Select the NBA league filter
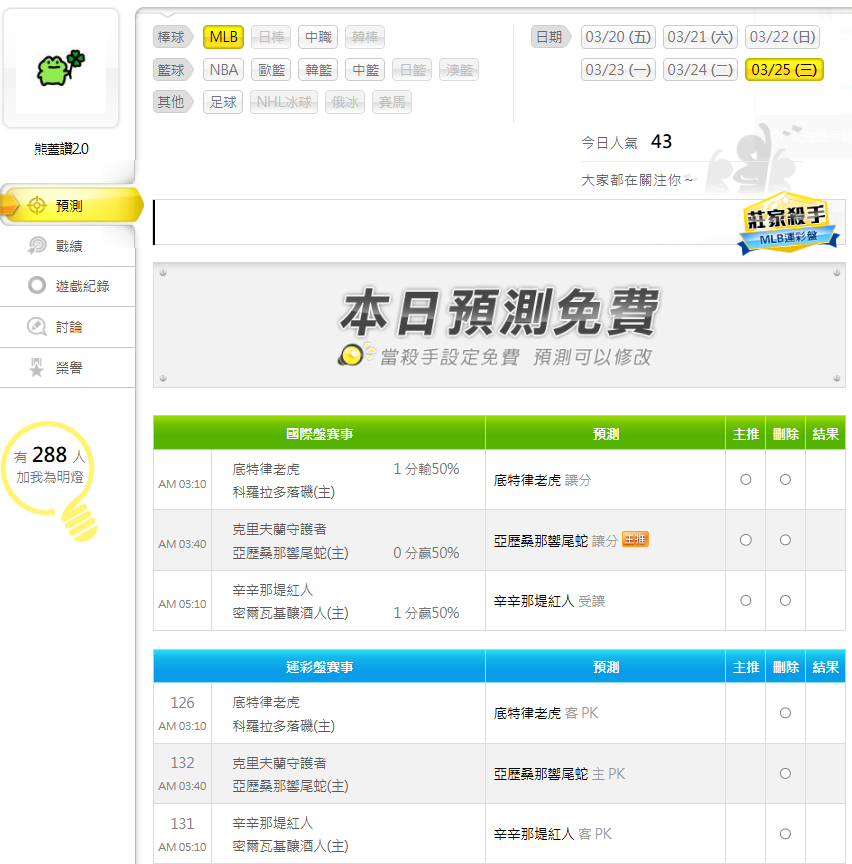This screenshot has height=864, width=852. (224, 70)
